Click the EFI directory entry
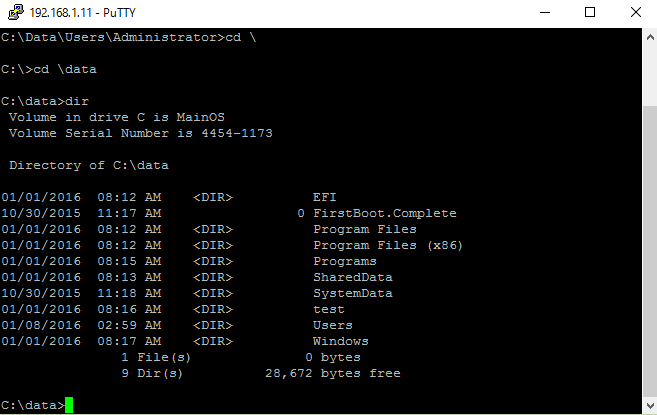The image size is (657, 415). pos(325,197)
